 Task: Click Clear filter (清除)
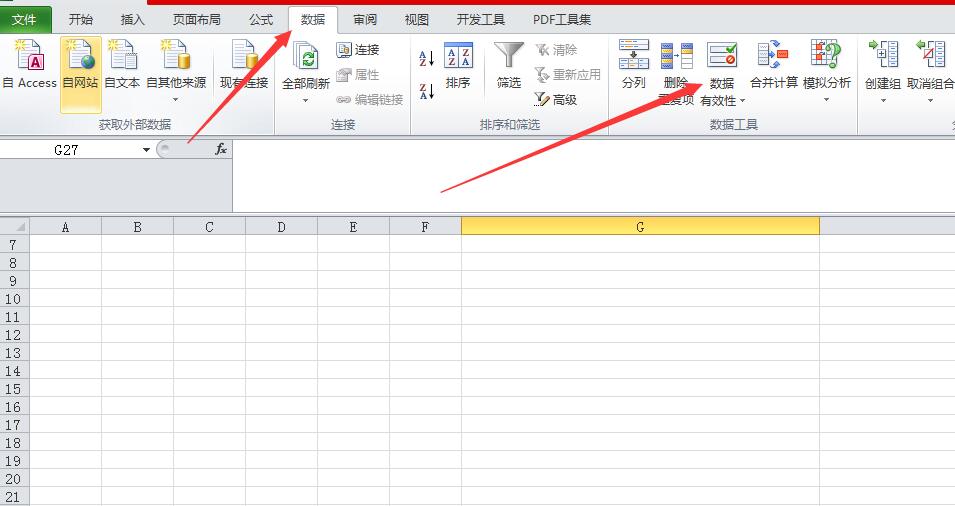pos(556,49)
